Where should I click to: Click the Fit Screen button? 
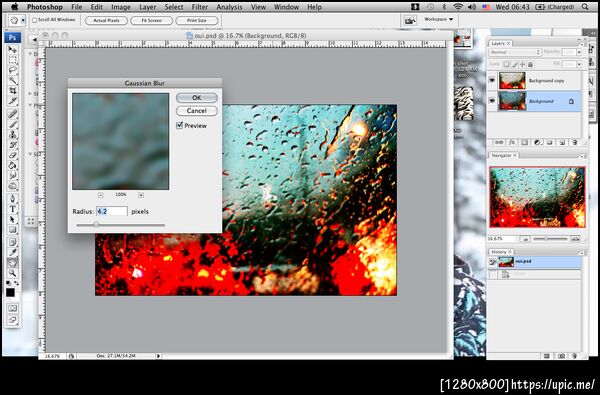152,20
